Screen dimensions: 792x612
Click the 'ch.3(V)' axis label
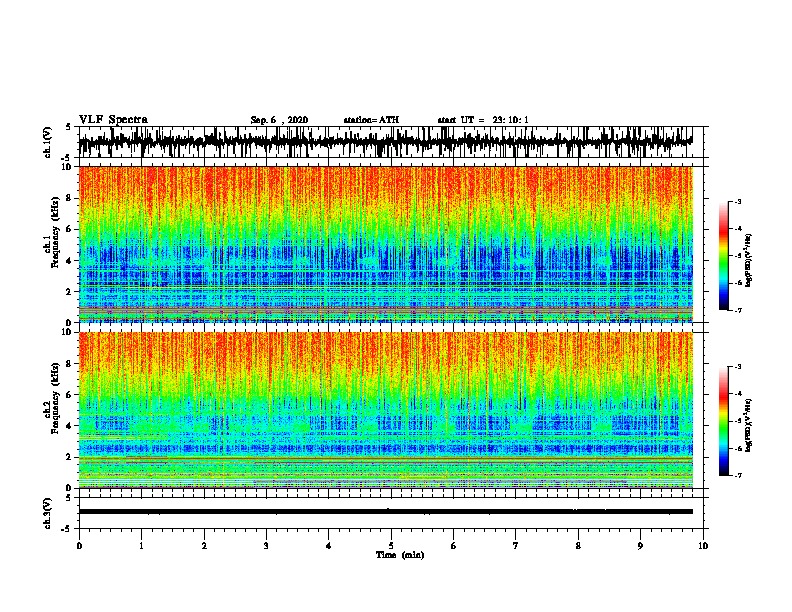(48, 513)
